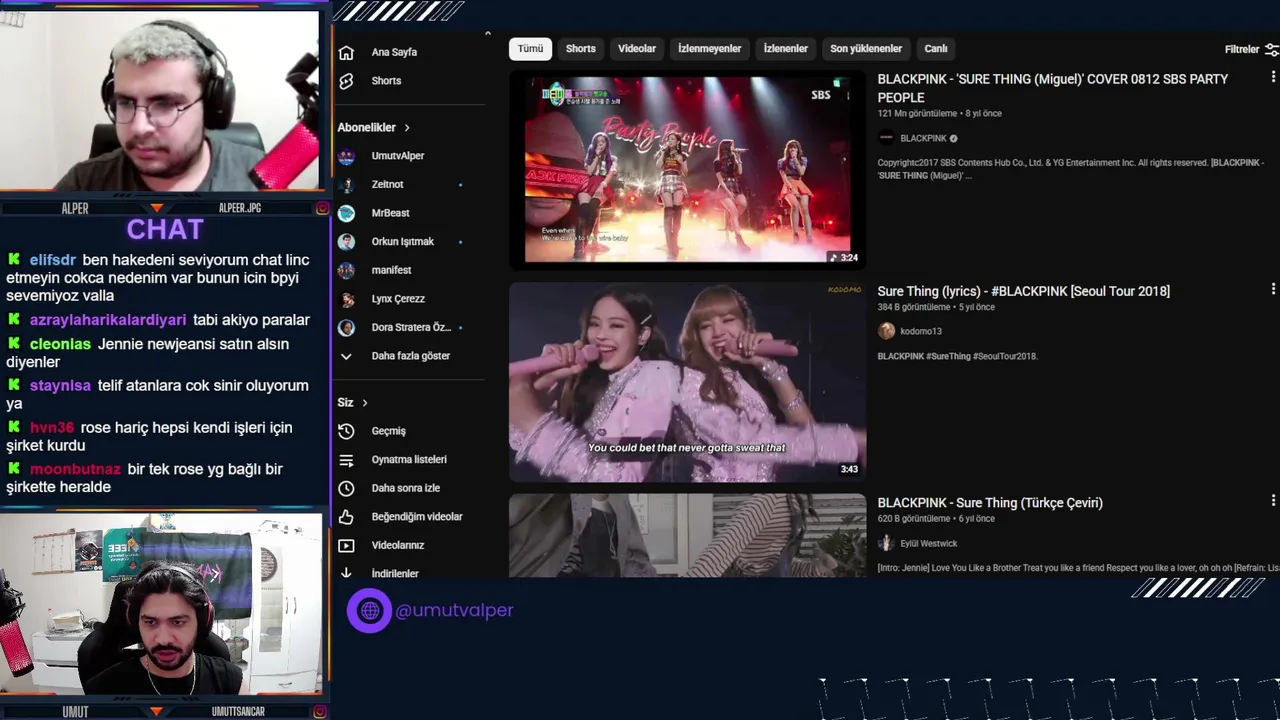This screenshot has height=720, width=1280.
Task: Open MrBeast channel avatar
Action: [346, 213]
